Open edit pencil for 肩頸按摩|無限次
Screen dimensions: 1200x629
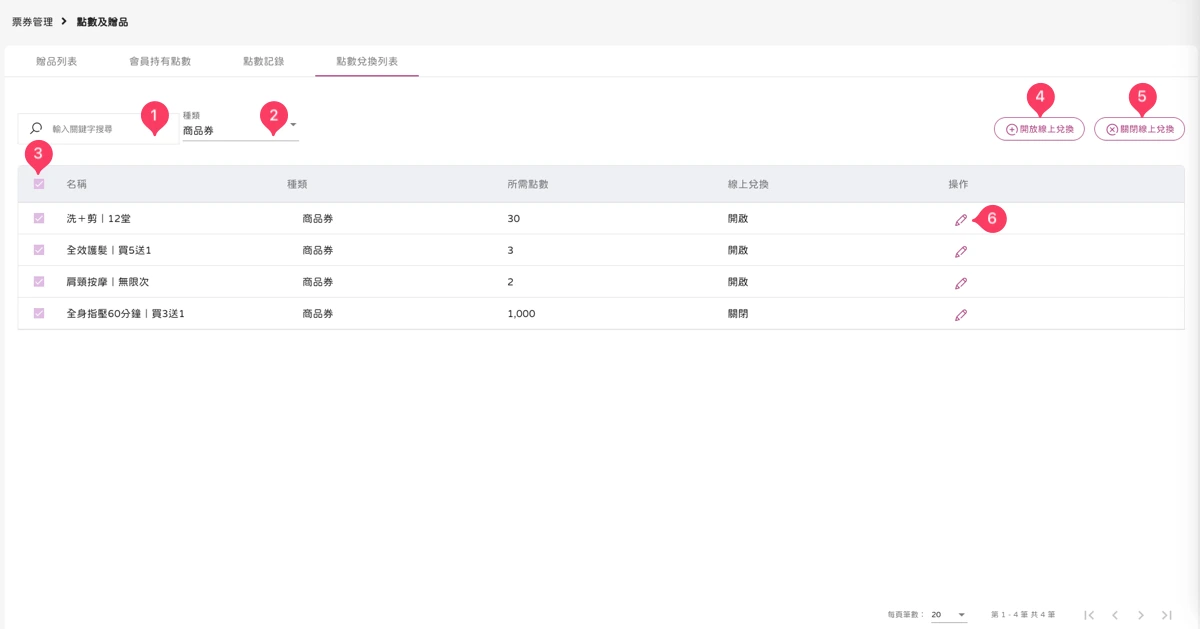(961, 283)
